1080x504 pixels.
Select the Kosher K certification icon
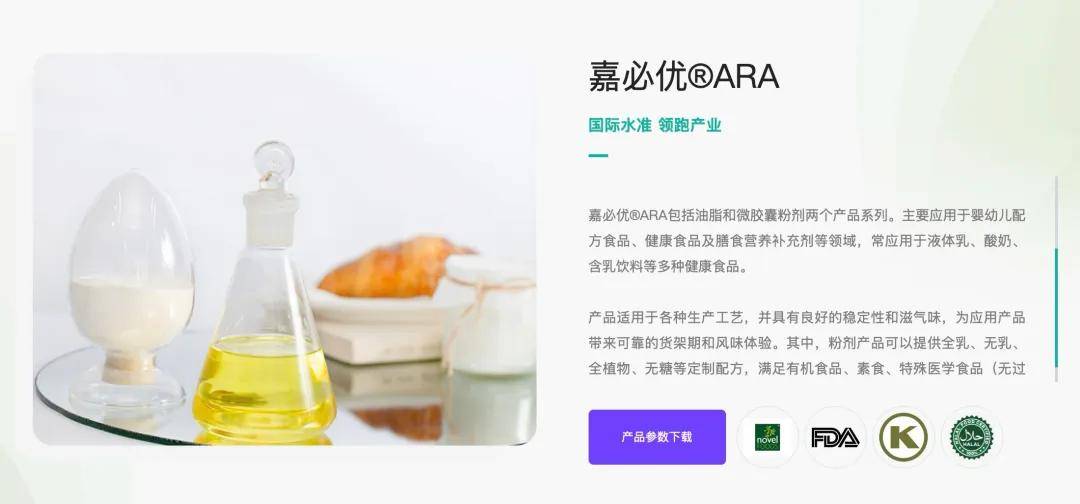click(903, 437)
